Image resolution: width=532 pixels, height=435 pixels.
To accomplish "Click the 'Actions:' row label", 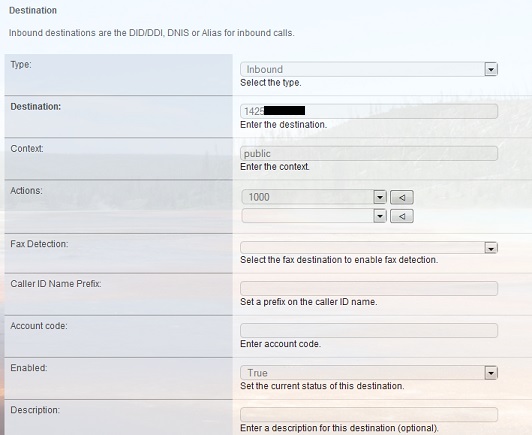I will pyautogui.click(x=26, y=190).
